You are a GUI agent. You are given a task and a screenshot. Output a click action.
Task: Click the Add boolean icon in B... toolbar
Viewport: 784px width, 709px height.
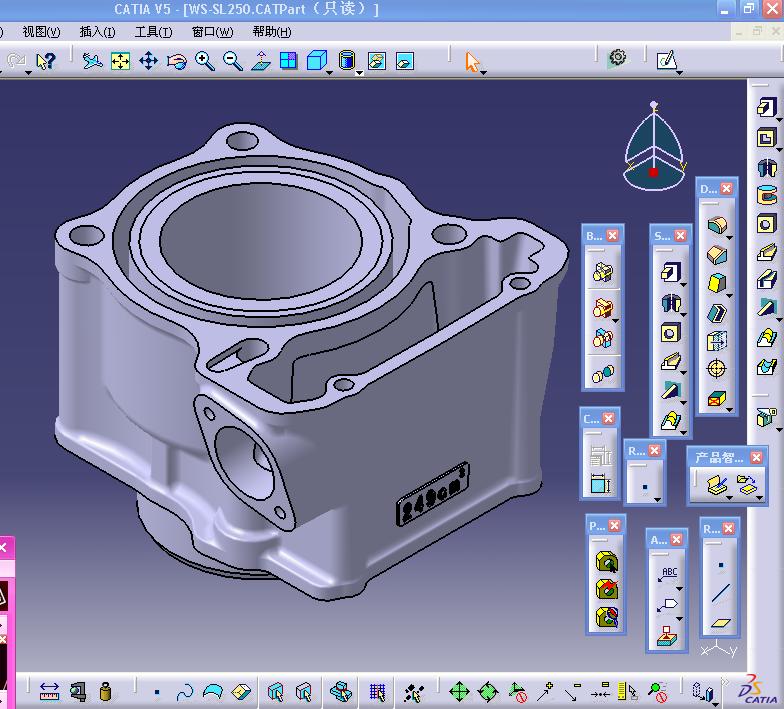pyautogui.click(x=602, y=308)
